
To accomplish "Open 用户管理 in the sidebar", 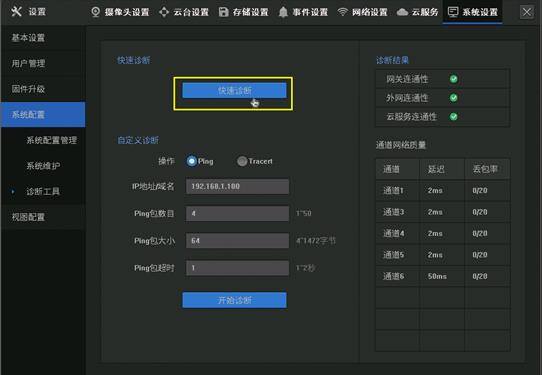I will tap(43, 63).
